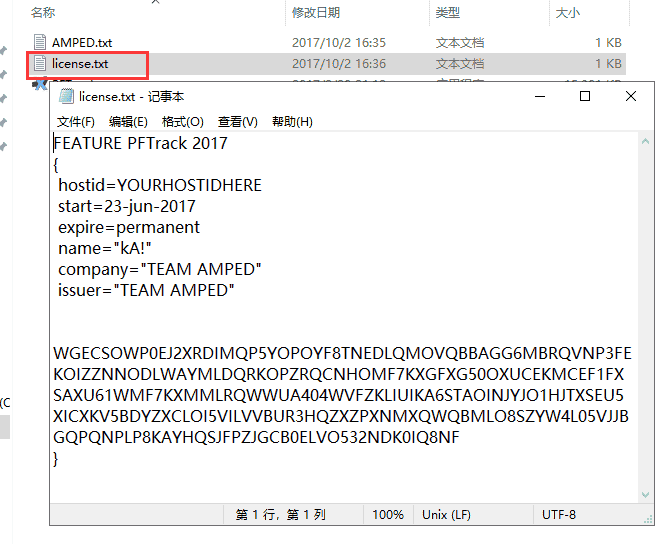Click the key line starting with XICXKV5BDYZ

click(341, 416)
